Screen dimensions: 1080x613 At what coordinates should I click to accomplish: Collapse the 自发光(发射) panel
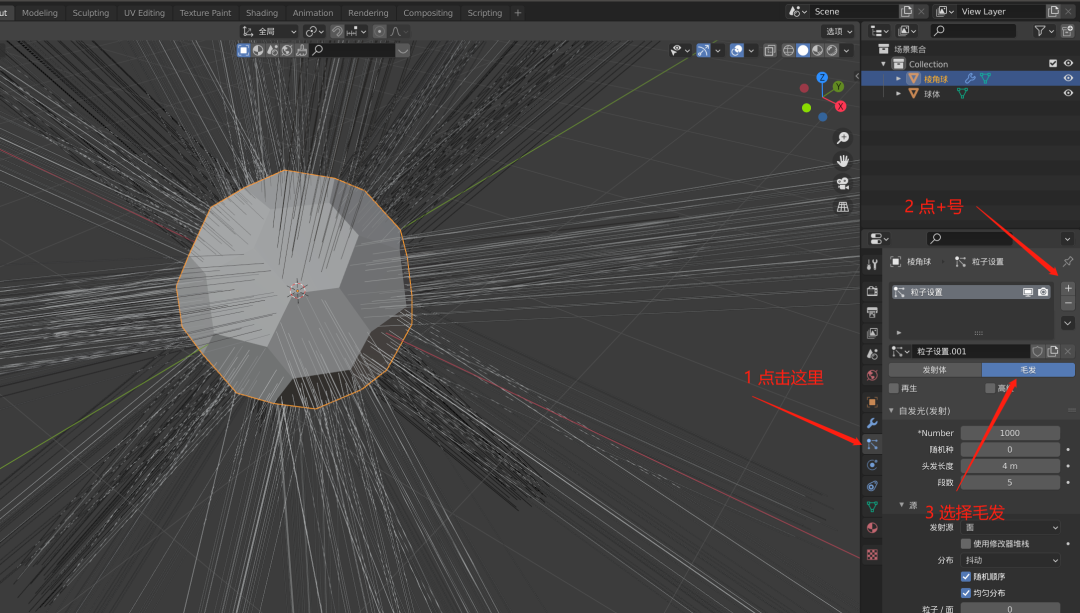tap(891, 411)
